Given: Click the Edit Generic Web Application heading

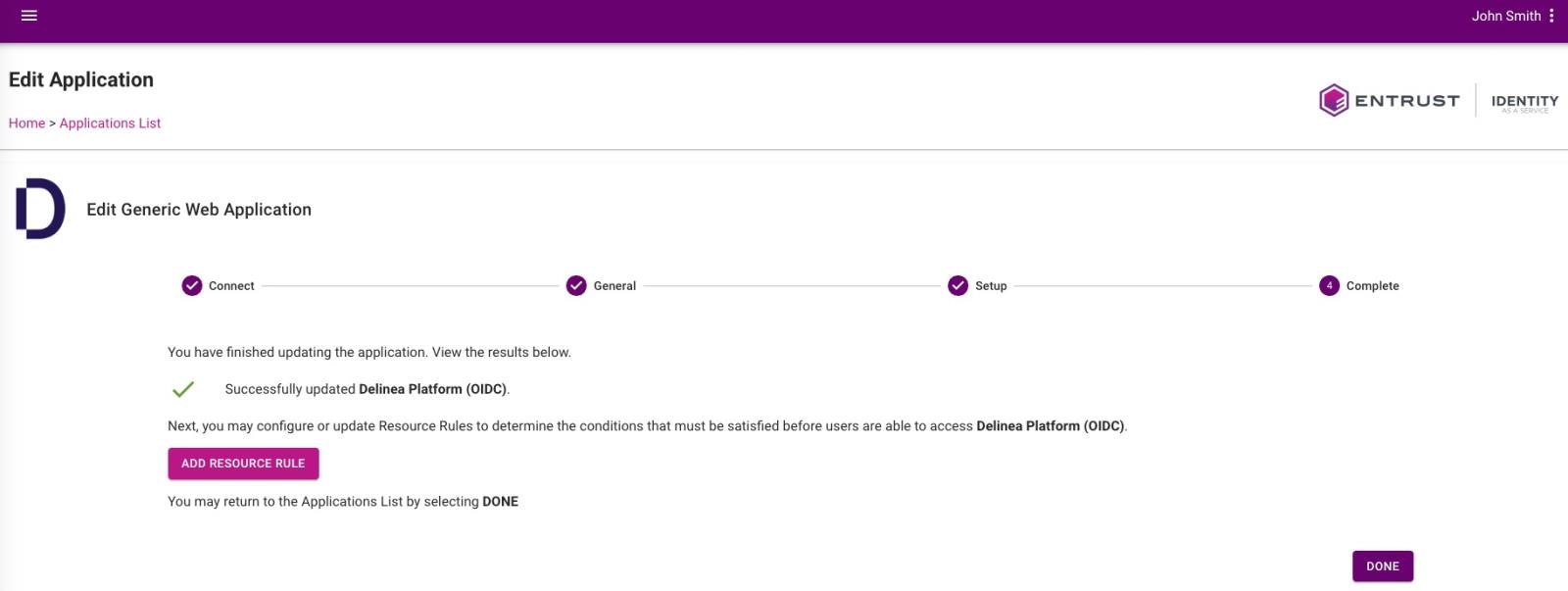Looking at the screenshot, I should [199, 210].
